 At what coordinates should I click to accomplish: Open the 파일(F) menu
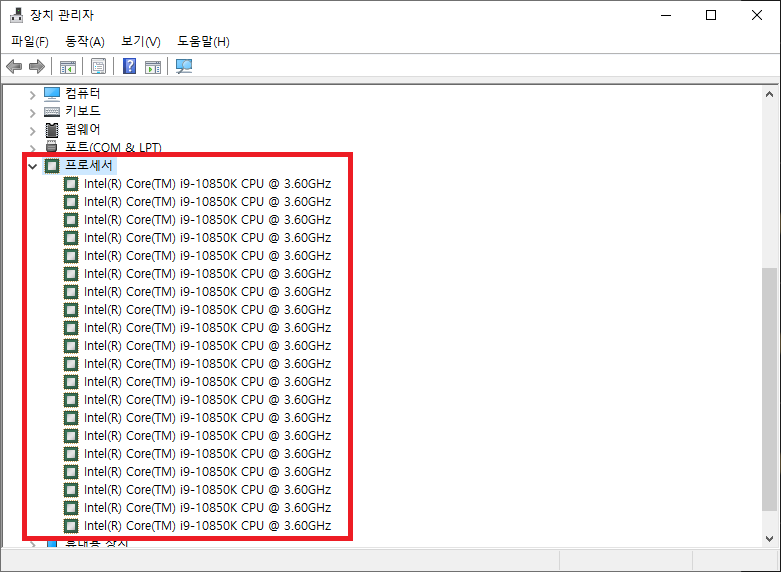pos(30,41)
